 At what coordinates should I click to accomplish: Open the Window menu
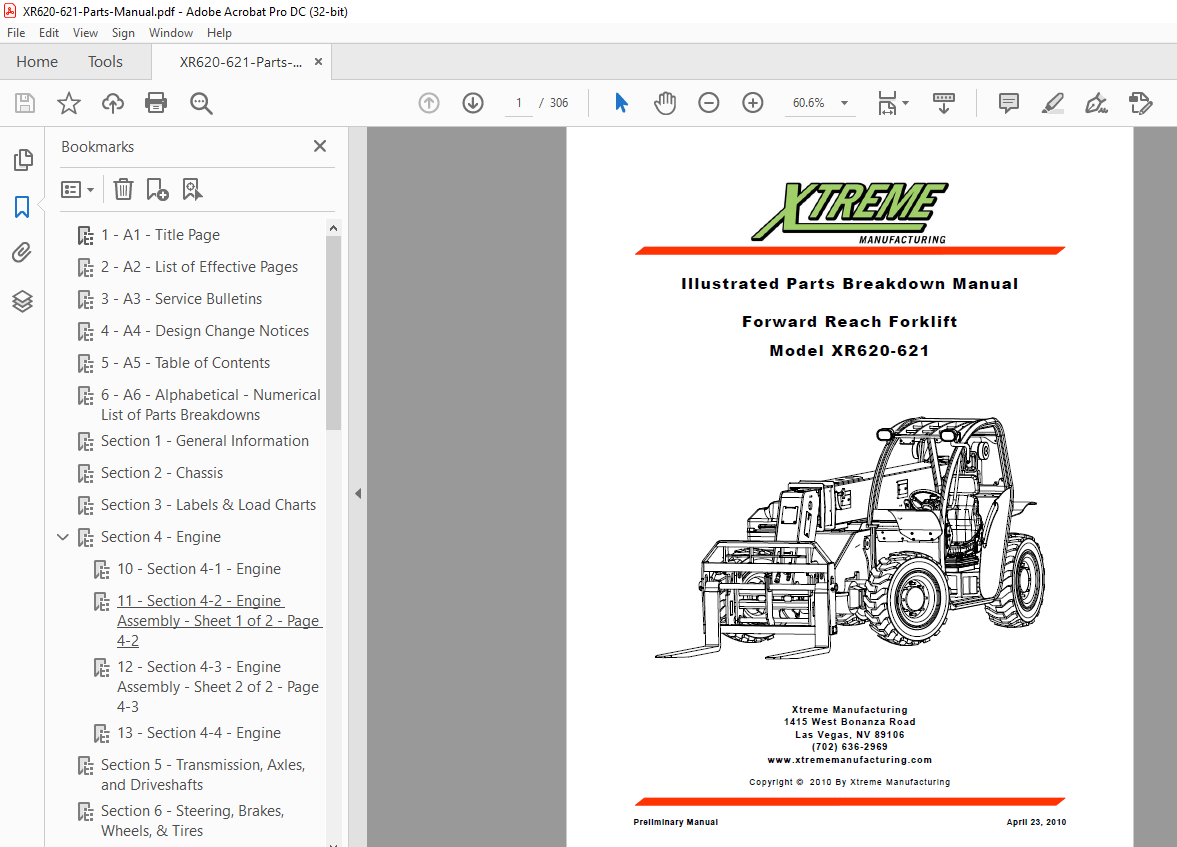click(x=170, y=33)
